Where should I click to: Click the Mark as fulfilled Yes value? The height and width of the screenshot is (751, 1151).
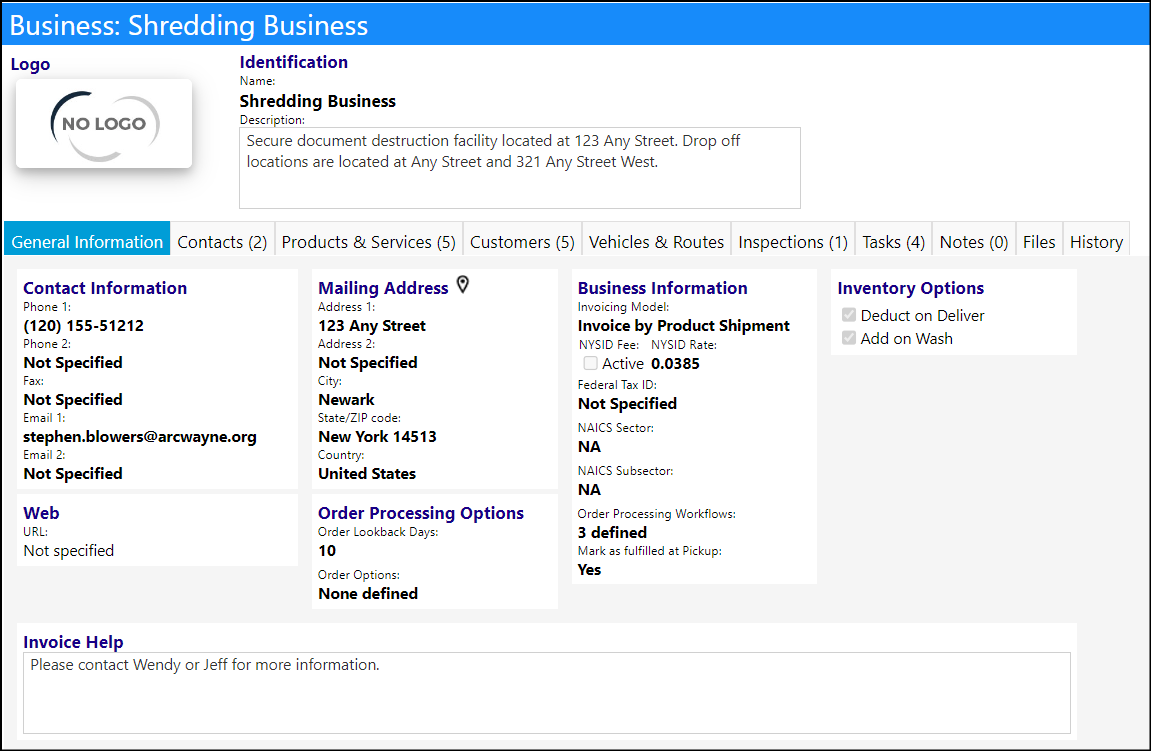point(589,570)
